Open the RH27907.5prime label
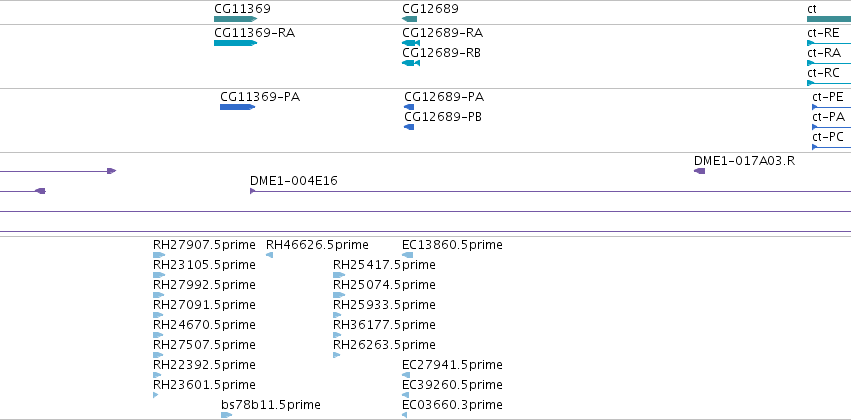 [x=204, y=245]
